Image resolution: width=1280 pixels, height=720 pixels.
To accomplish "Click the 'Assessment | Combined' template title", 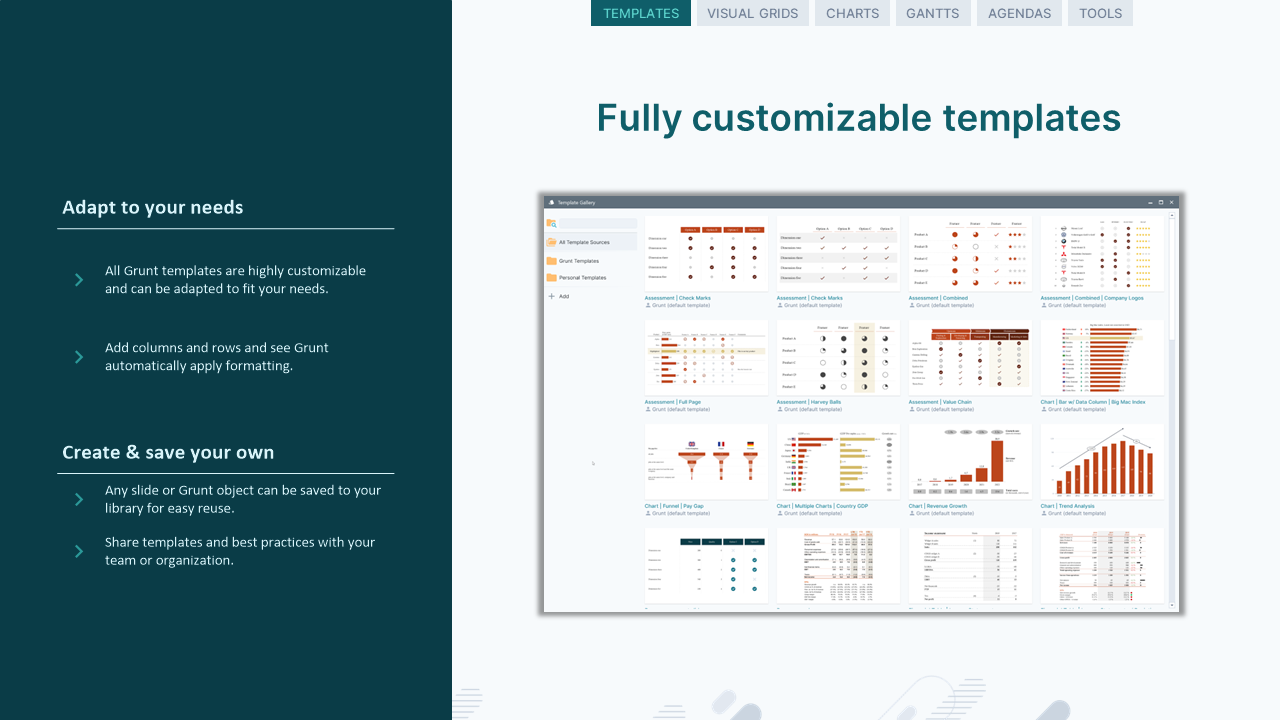I will pyautogui.click(x=938, y=298).
